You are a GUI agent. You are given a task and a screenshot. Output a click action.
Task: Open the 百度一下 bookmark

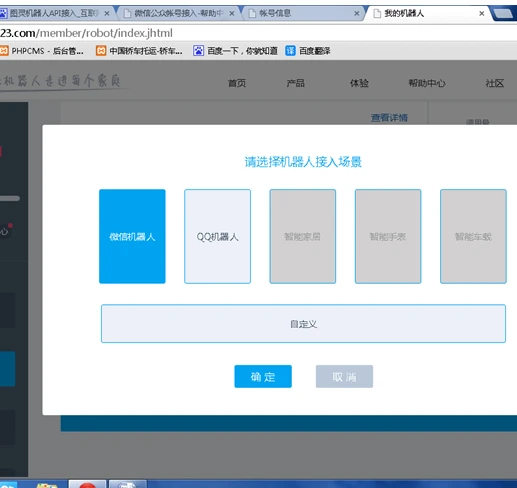click(x=235, y=51)
